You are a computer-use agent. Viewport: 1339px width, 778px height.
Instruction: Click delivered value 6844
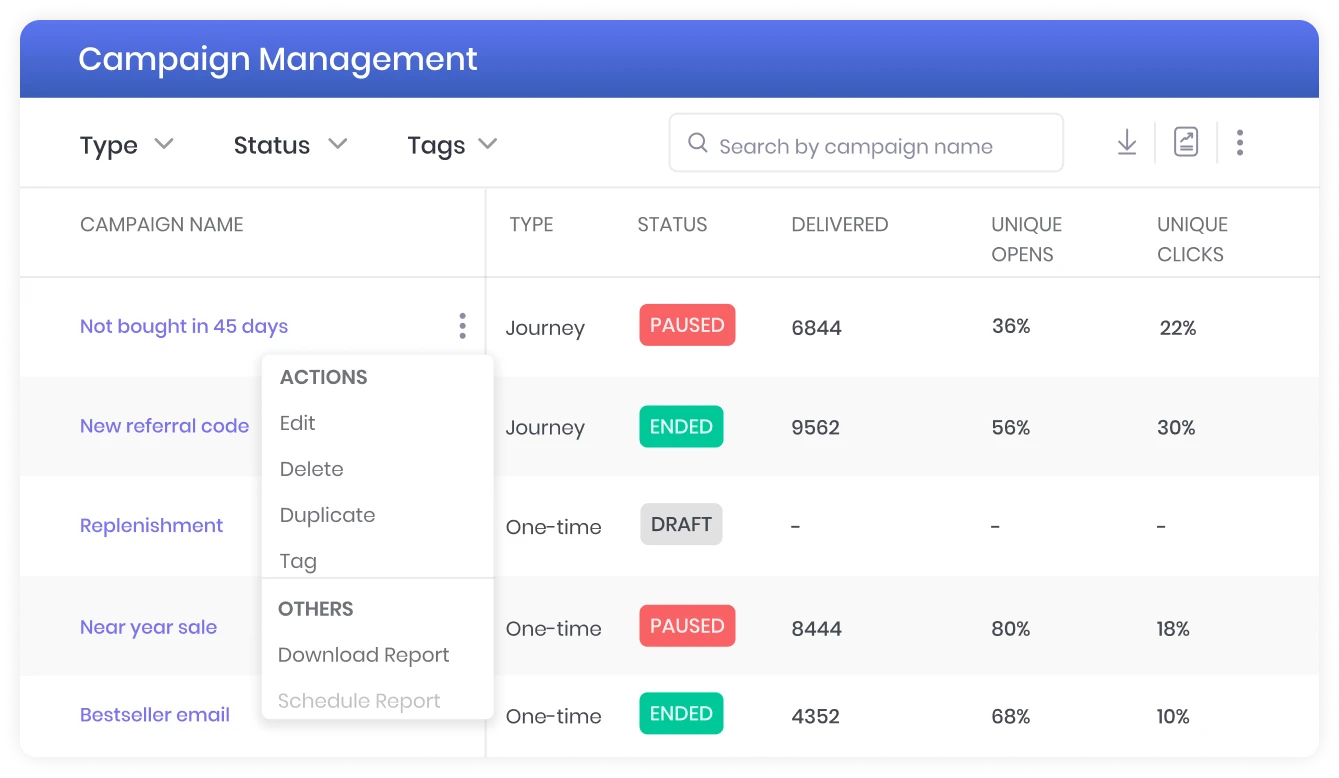tap(817, 328)
